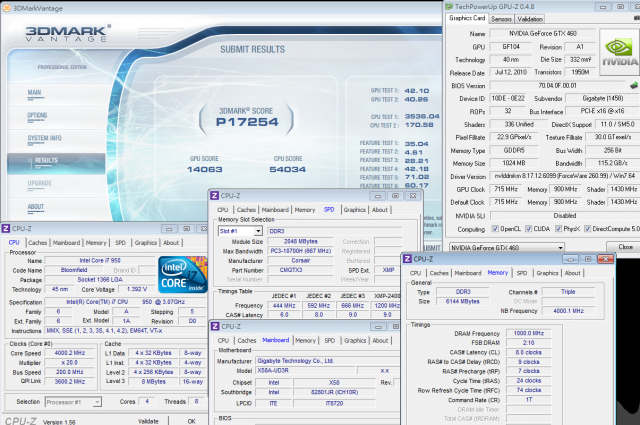640x425 pixels.
Task: Toggle the CUDA checkbox in GPU-Z
Action: (x=529, y=229)
